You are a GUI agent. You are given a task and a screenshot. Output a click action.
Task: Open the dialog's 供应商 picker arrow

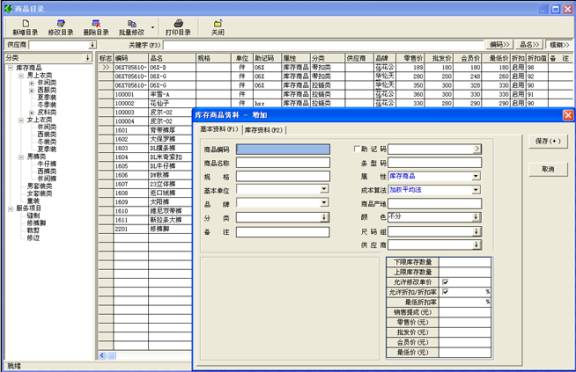pos(476,245)
